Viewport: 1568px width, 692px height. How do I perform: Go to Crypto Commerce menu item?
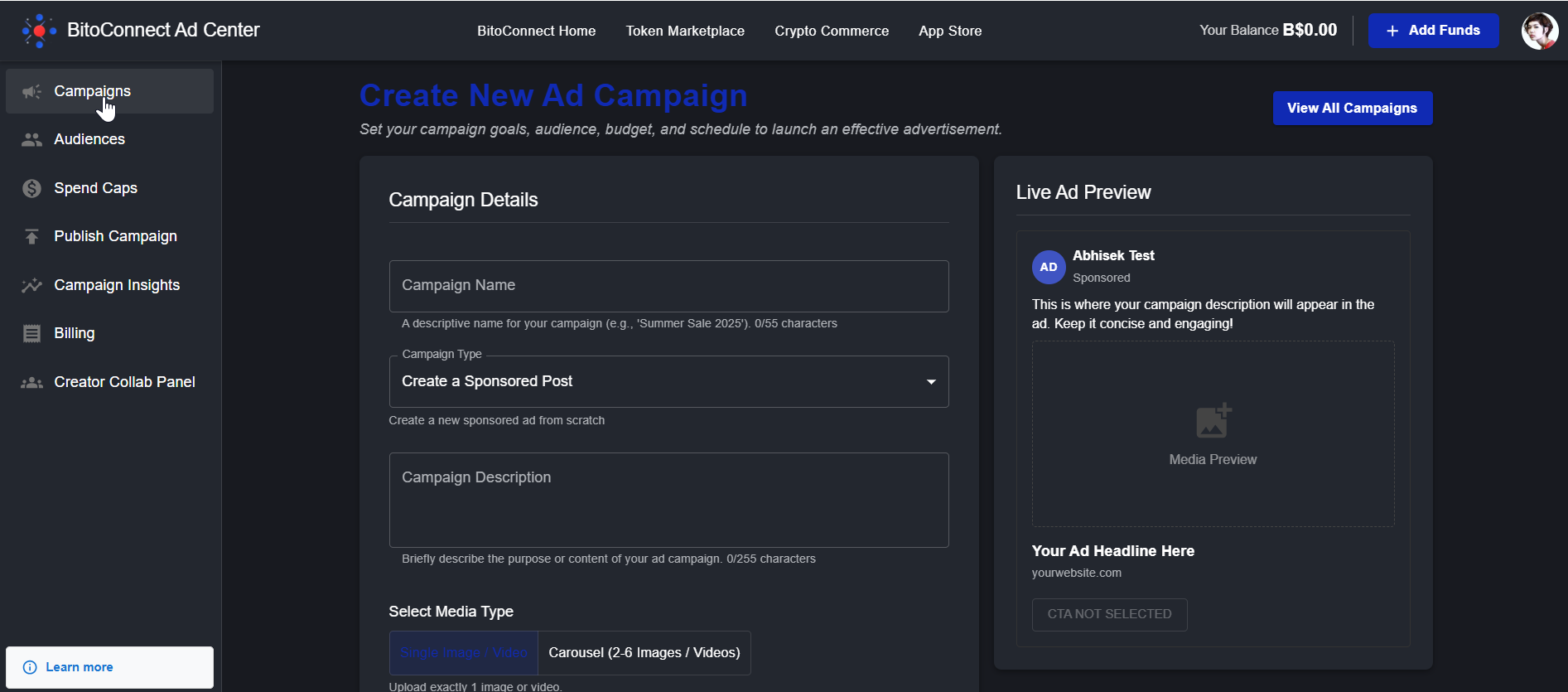(x=832, y=31)
